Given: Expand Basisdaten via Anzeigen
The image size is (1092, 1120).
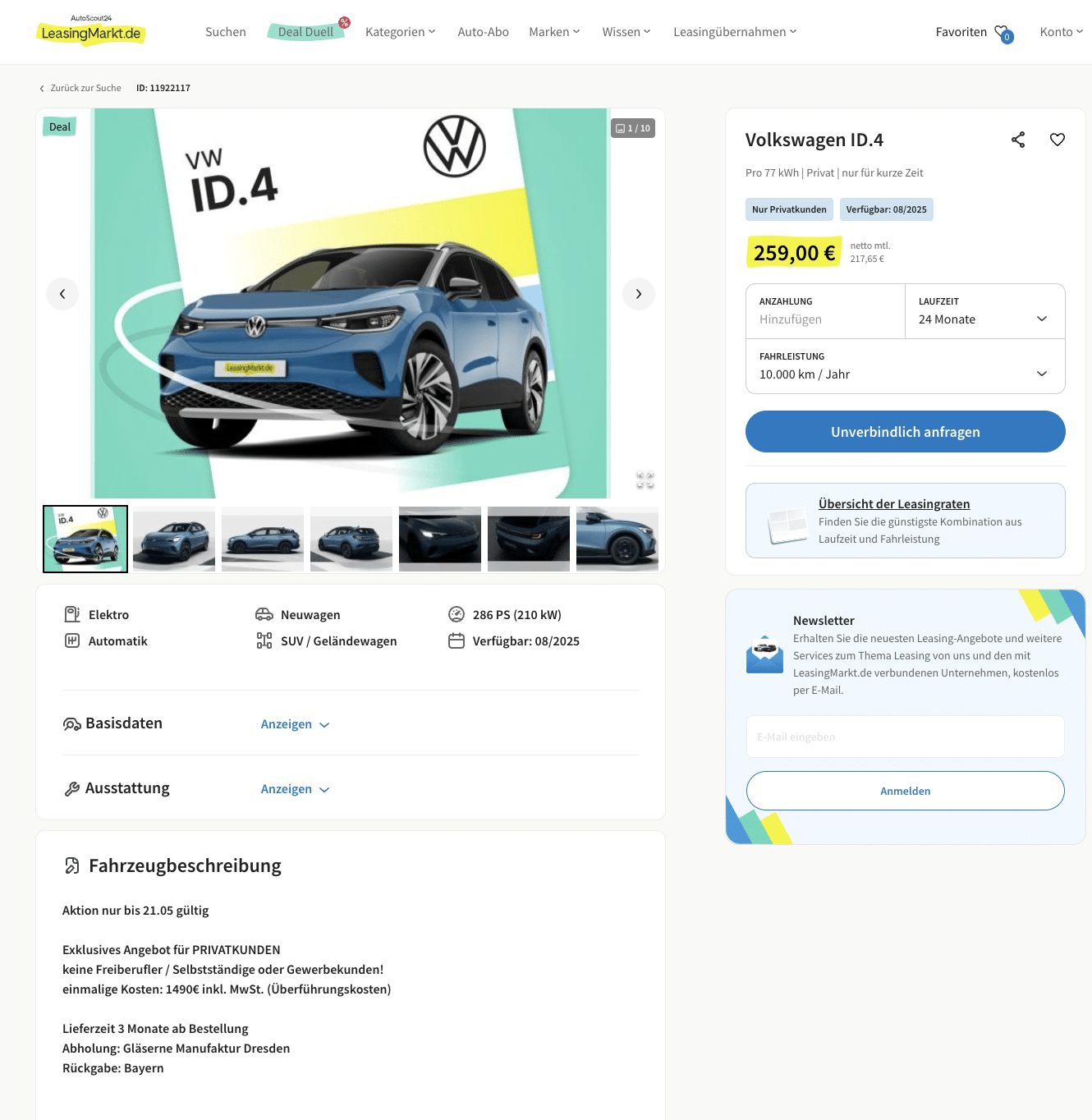Looking at the screenshot, I should [x=295, y=724].
